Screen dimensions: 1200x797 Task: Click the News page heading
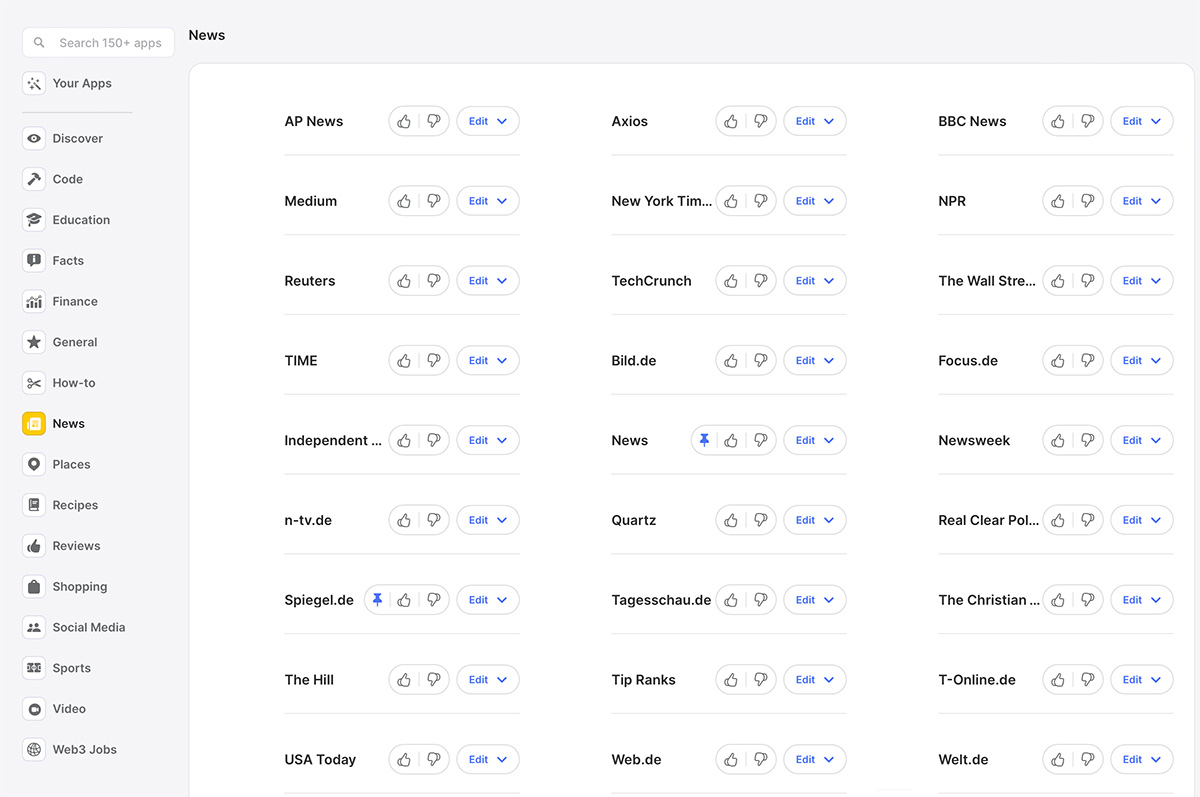[x=207, y=35]
